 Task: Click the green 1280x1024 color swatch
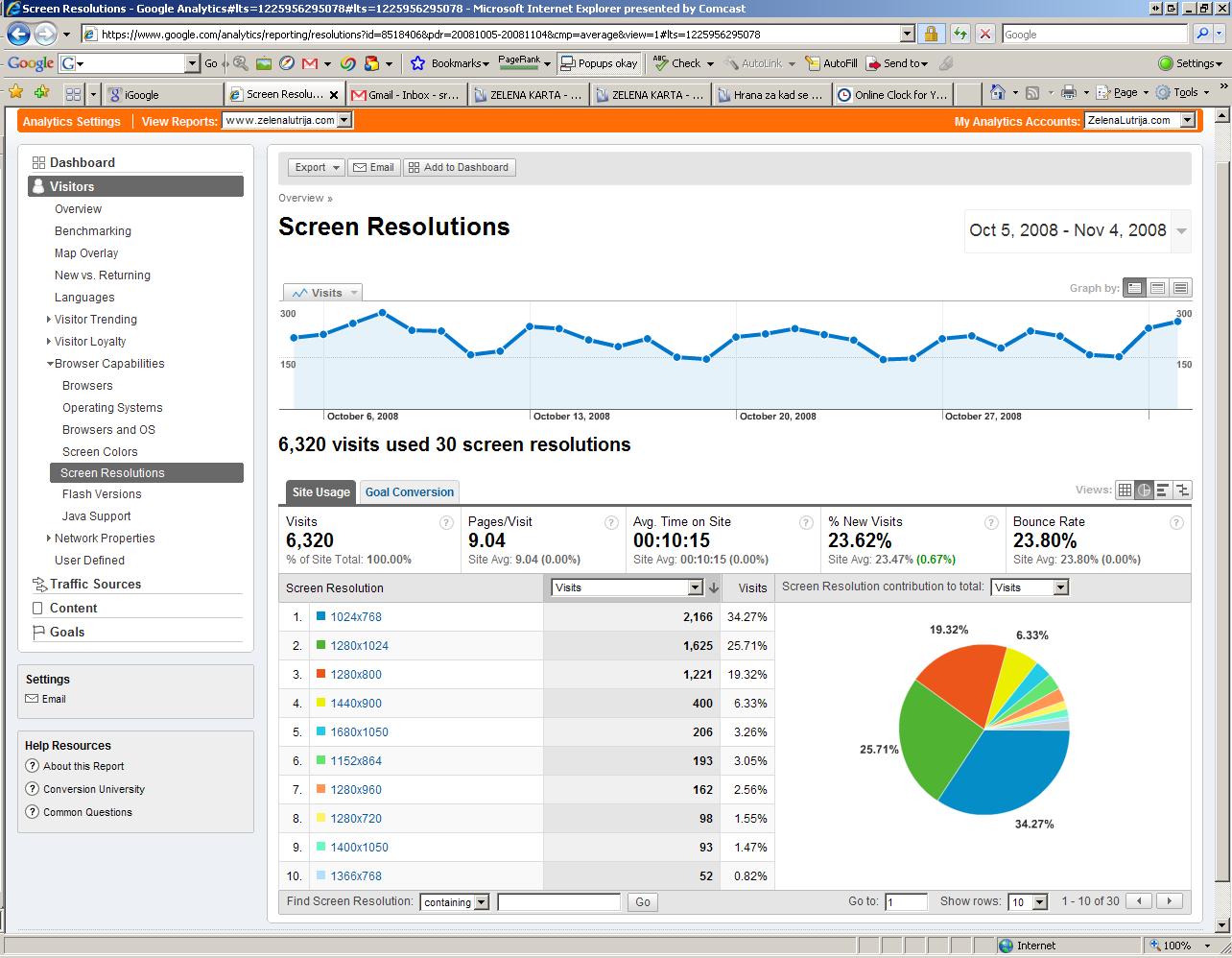pyautogui.click(x=320, y=645)
